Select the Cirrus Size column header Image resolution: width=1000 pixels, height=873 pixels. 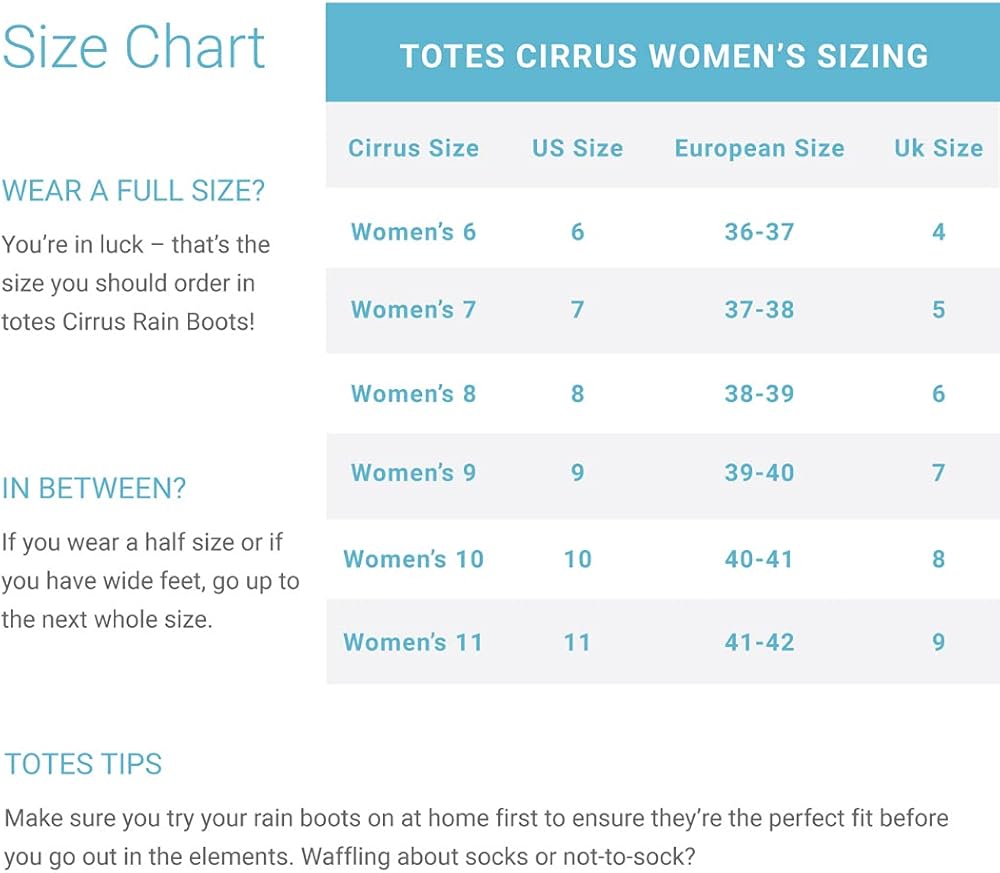click(x=413, y=149)
